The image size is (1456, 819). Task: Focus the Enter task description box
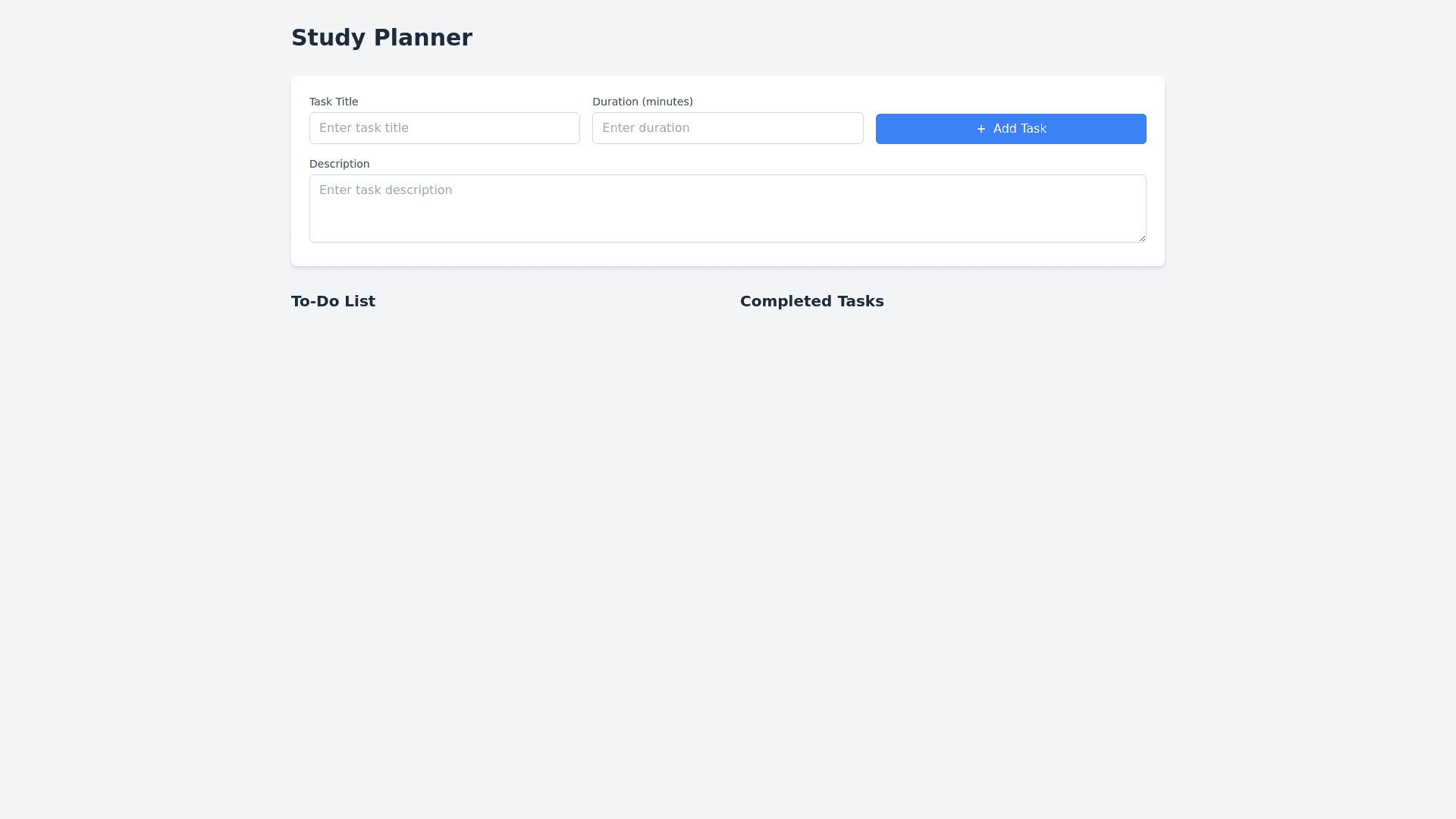coord(727,208)
